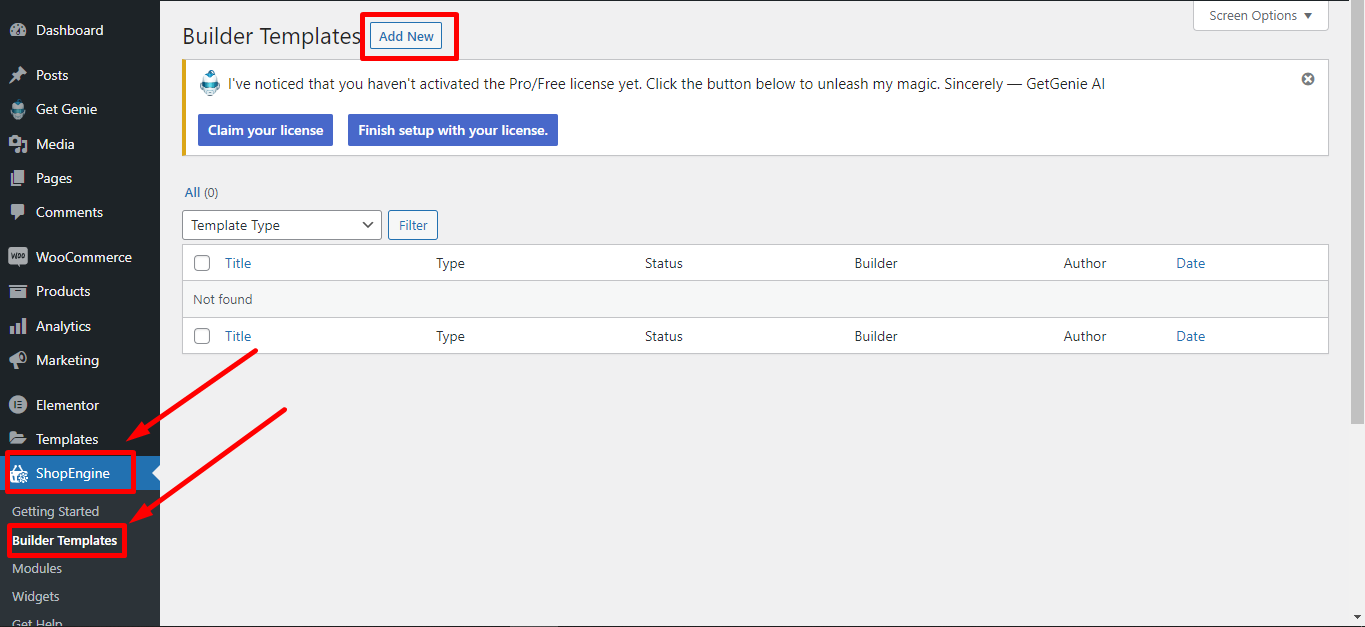Click the Posts pushpin icon

pos(18,75)
